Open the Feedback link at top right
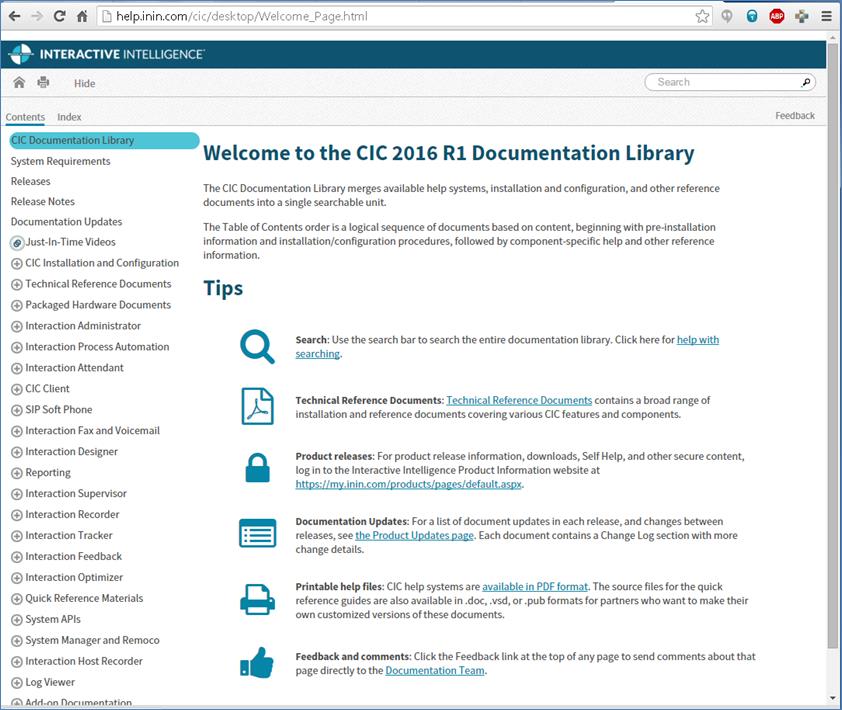 [794, 116]
